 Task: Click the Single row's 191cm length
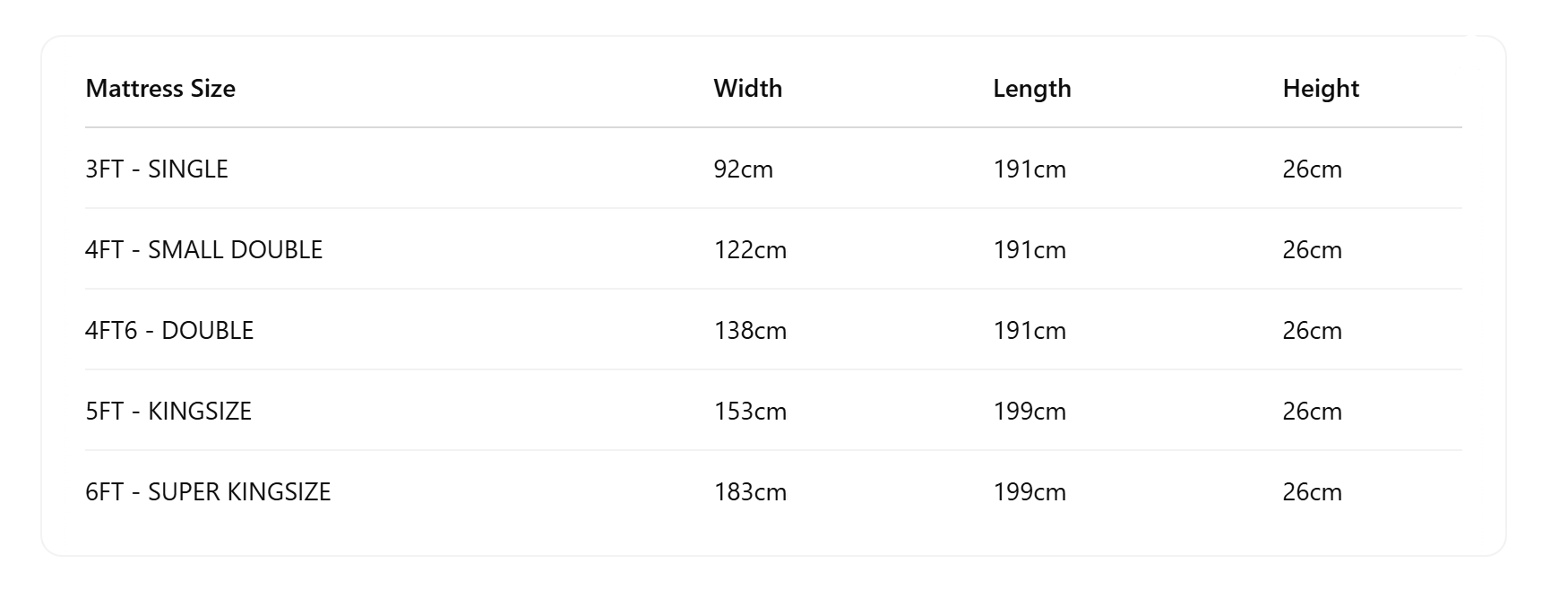1030,169
